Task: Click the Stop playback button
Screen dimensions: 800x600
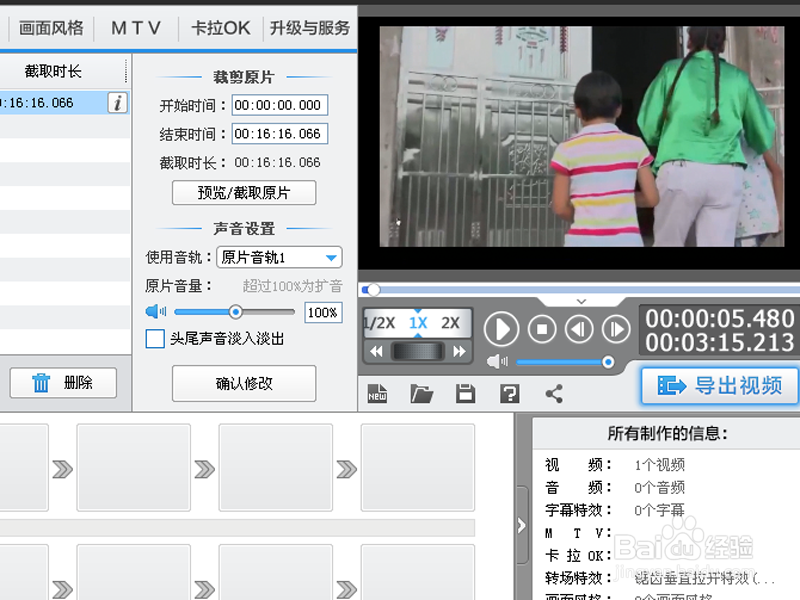Action: pos(542,329)
